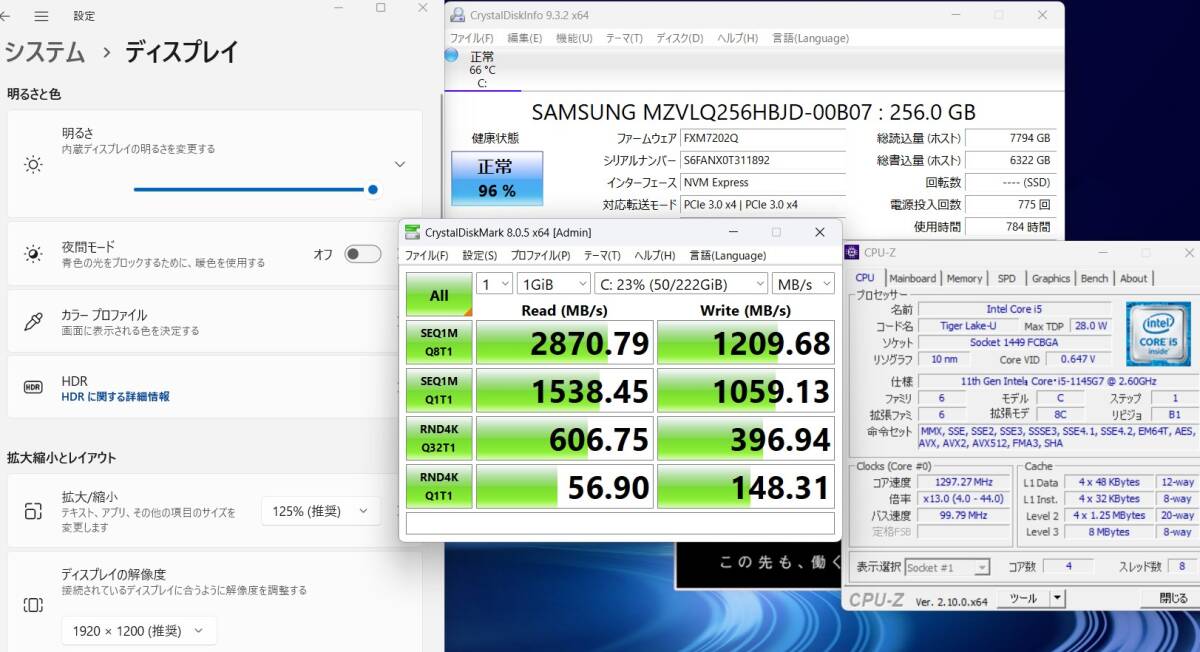
Task: Go to システム in the Settings breadcrumb
Action: 46,51
